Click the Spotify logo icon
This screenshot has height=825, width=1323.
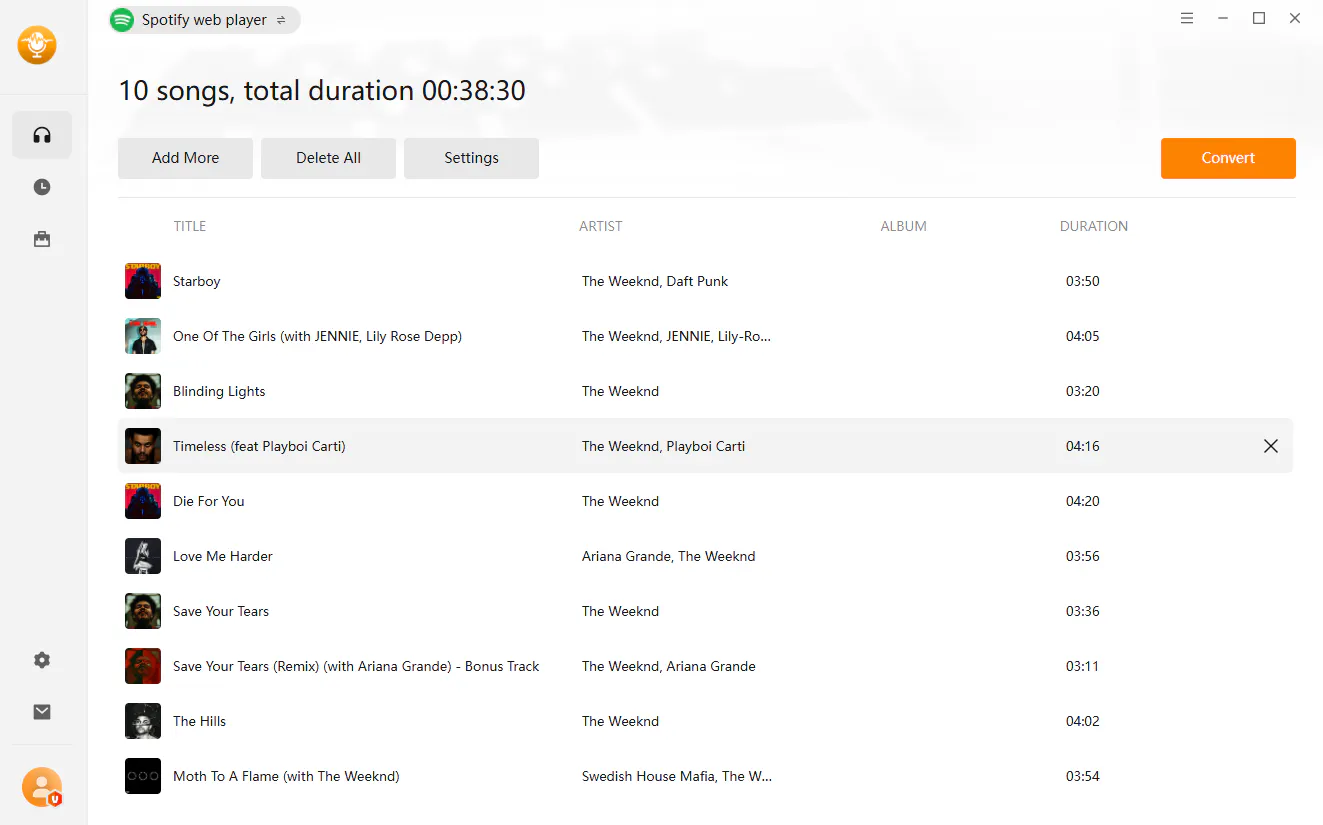pyautogui.click(x=122, y=20)
